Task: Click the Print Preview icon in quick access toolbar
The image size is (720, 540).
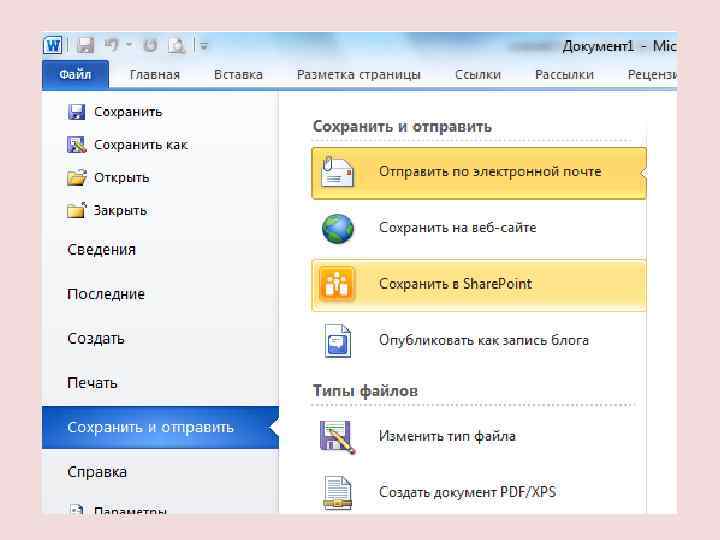Action: pyautogui.click(x=177, y=45)
